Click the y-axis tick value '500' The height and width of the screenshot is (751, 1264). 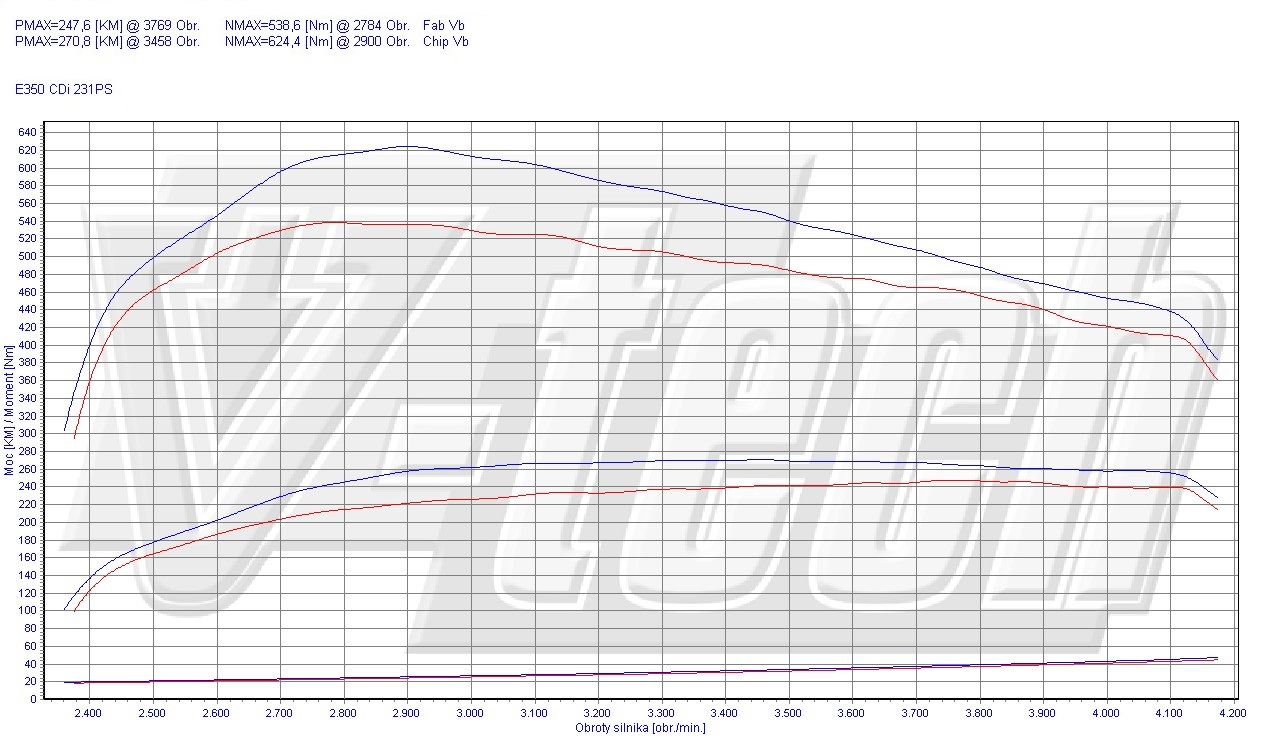click(27, 256)
